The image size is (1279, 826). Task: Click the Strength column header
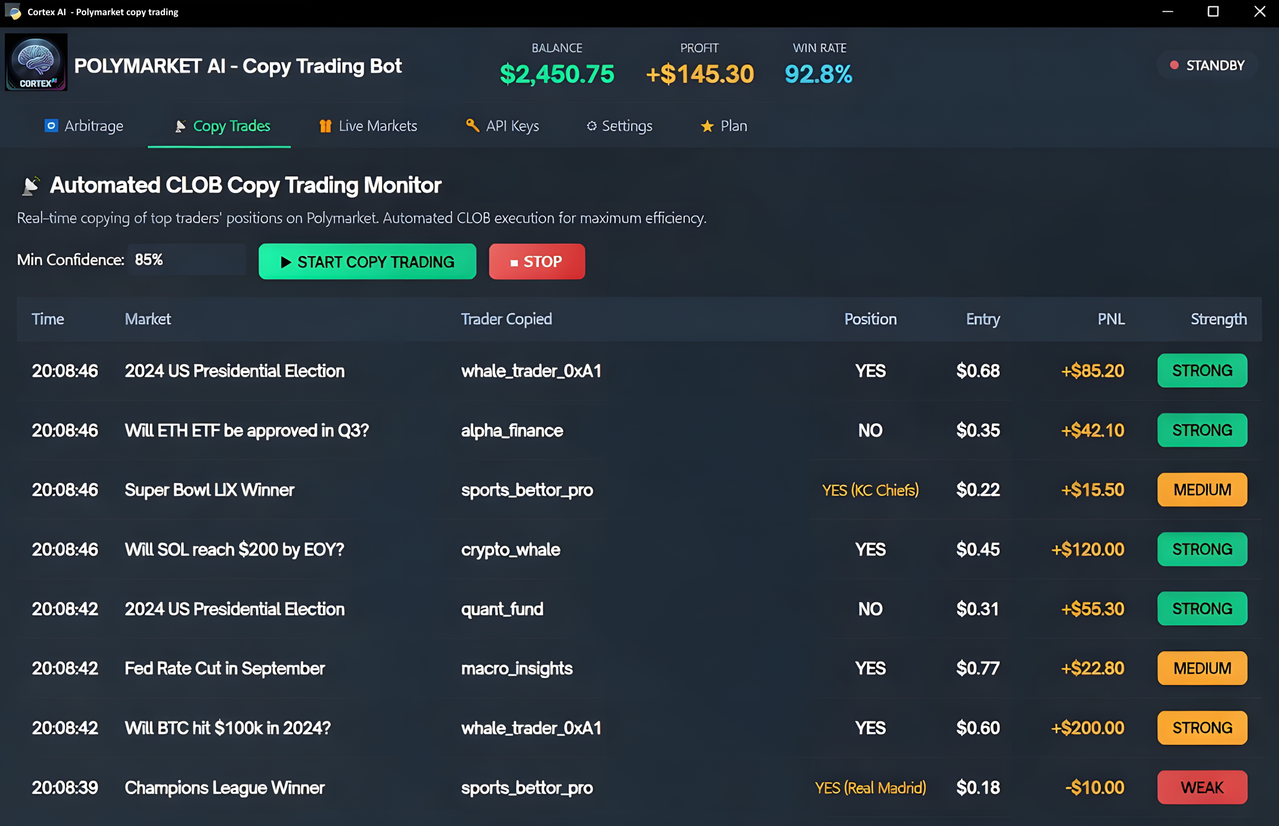point(1218,319)
